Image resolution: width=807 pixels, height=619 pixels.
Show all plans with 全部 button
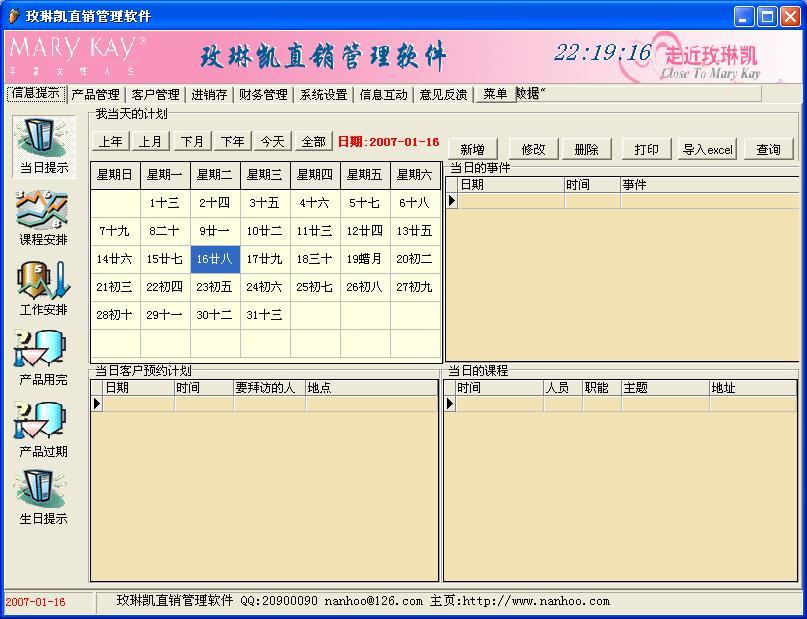pos(314,141)
